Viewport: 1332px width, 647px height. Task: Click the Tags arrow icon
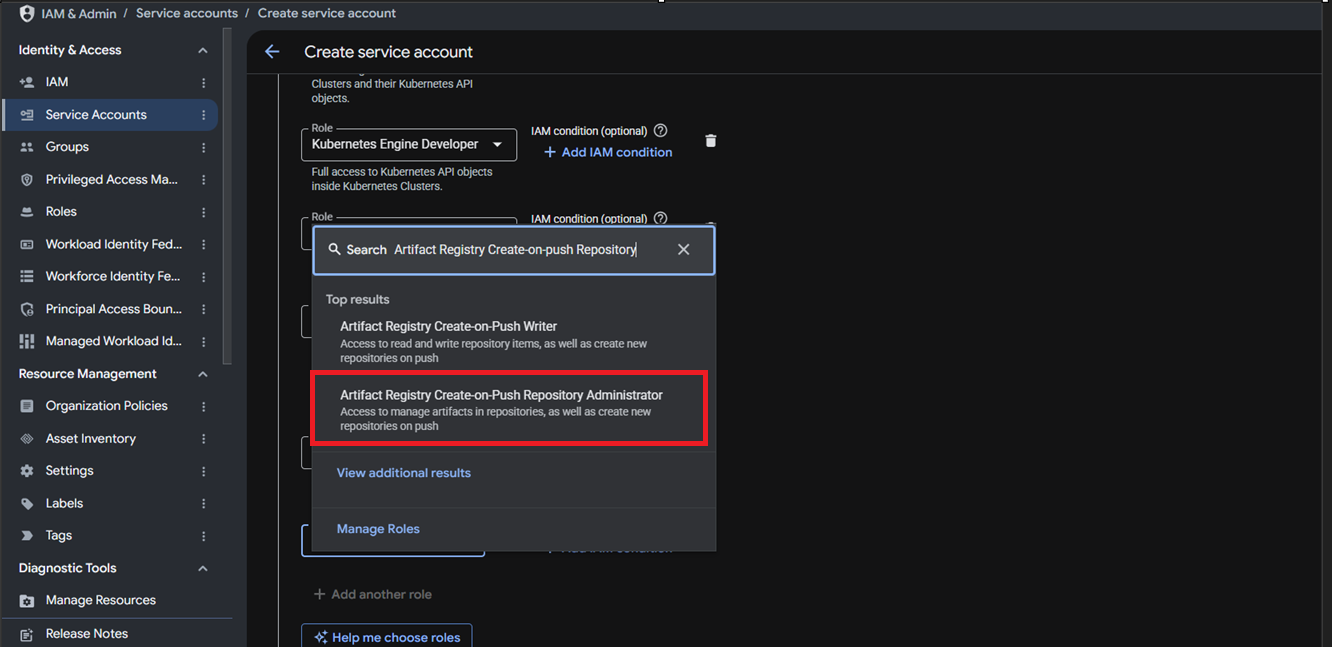coord(27,536)
